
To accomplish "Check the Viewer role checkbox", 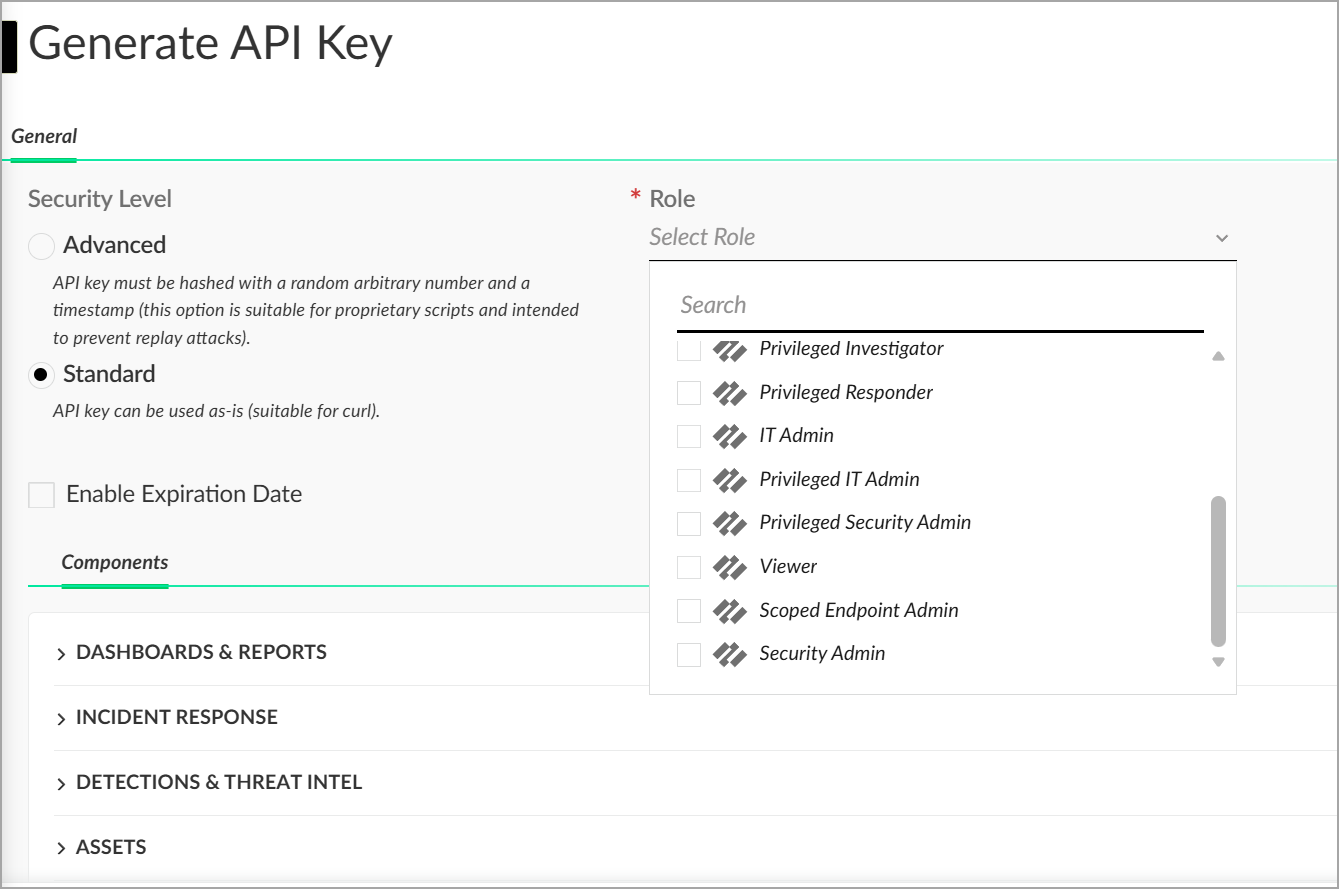I will click(x=689, y=567).
